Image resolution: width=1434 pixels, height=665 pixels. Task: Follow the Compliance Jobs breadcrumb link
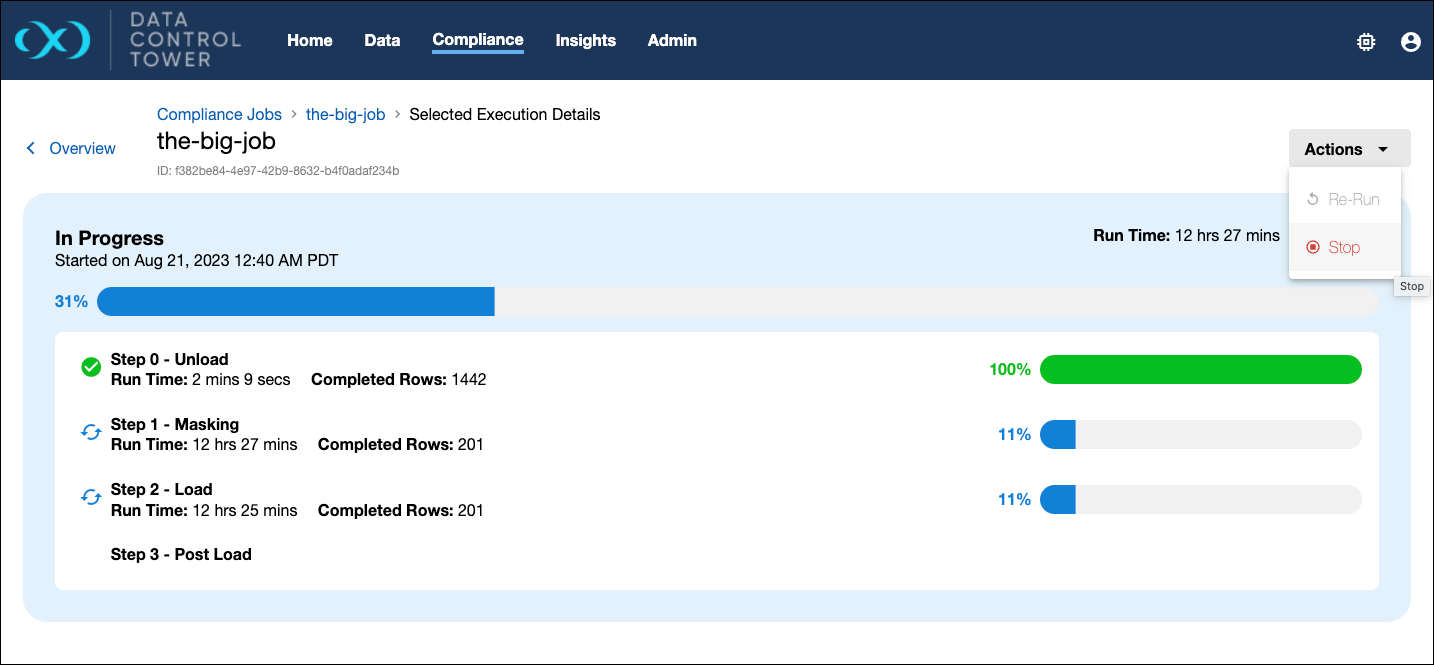pyautogui.click(x=219, y=114)
